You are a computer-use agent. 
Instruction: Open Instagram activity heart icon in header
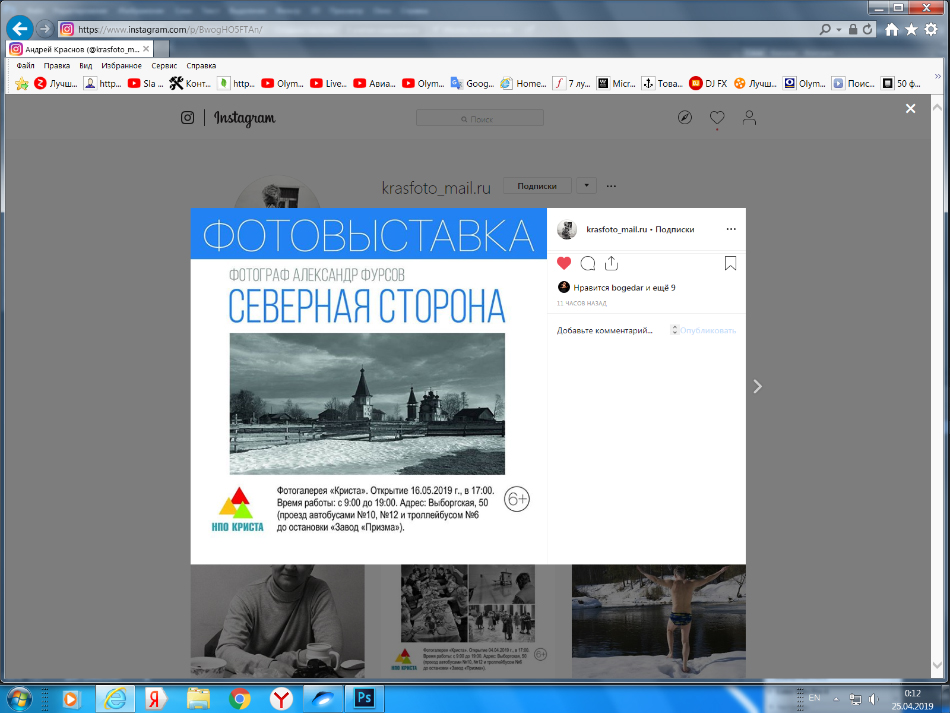(x=717, y=118)
